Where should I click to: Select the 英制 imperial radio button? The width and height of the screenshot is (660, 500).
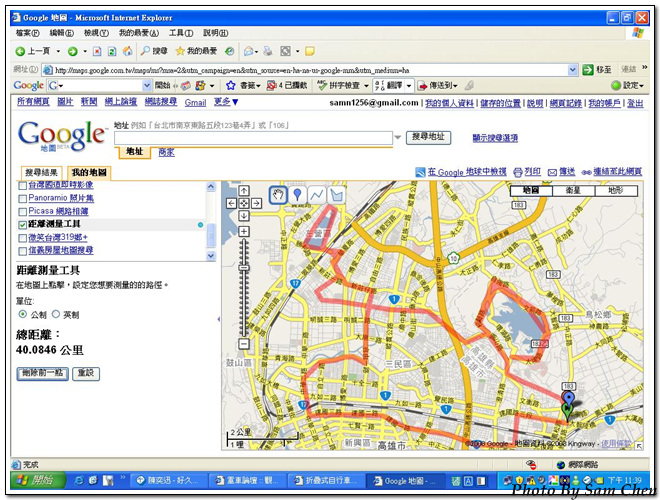56,314
